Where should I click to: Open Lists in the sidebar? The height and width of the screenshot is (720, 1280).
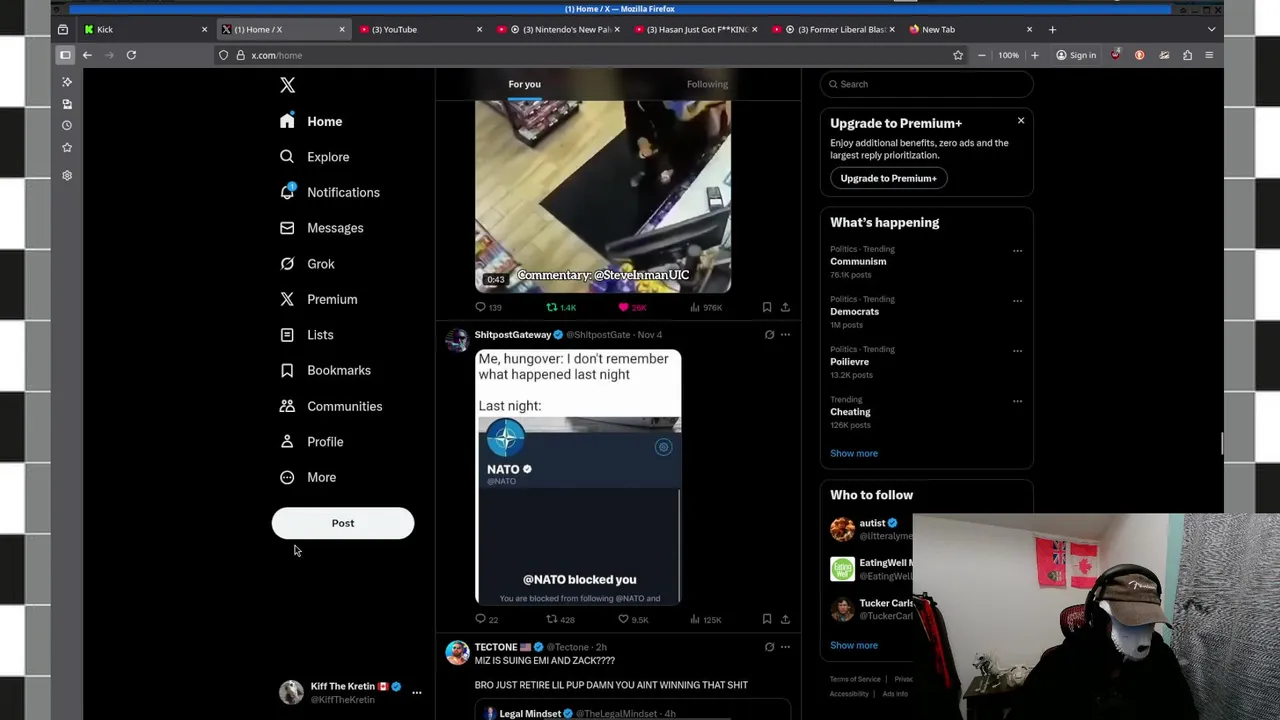(306, 335)
